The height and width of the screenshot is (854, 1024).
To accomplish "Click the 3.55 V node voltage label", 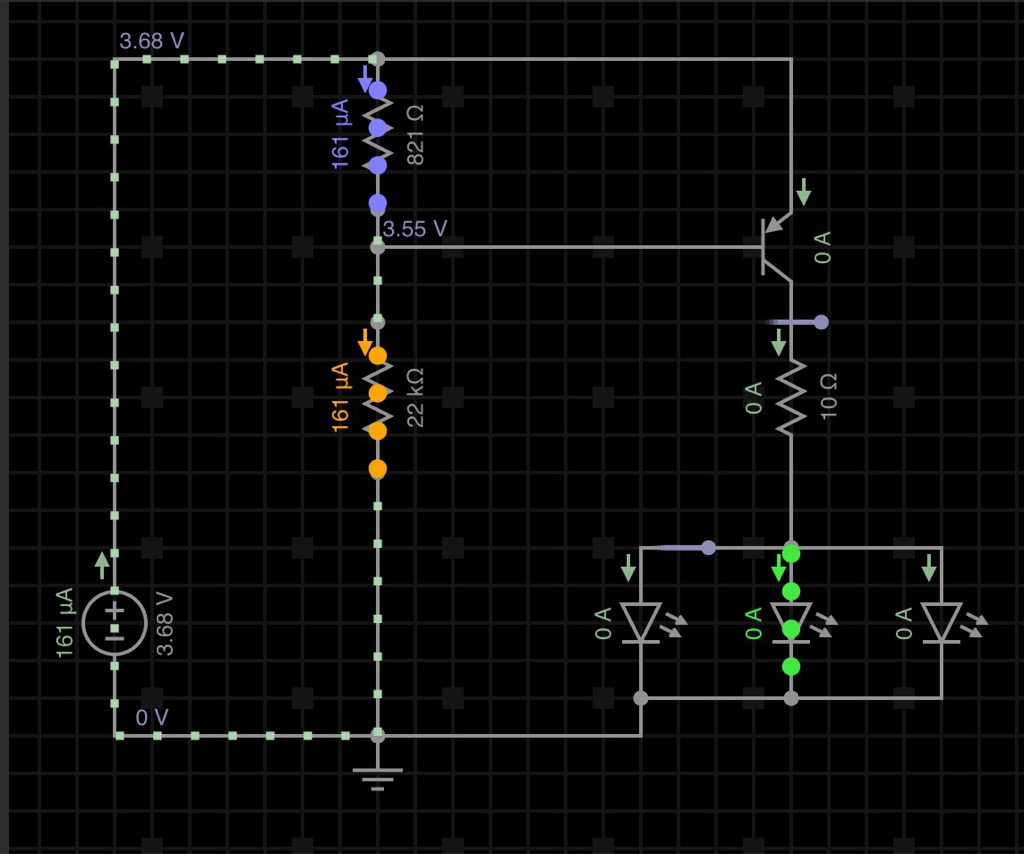I will [415, 229].
